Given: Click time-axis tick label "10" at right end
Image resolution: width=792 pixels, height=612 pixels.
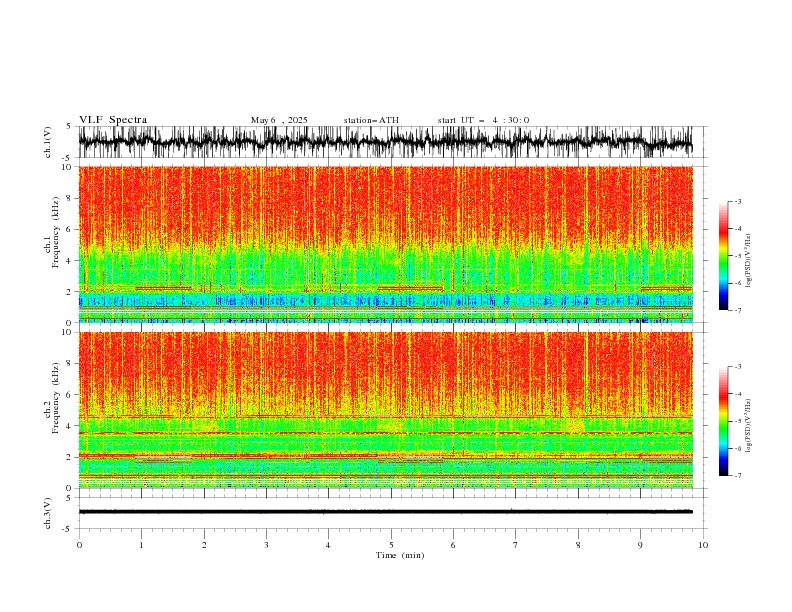Looking at the screenshot, I should [703, 545].
